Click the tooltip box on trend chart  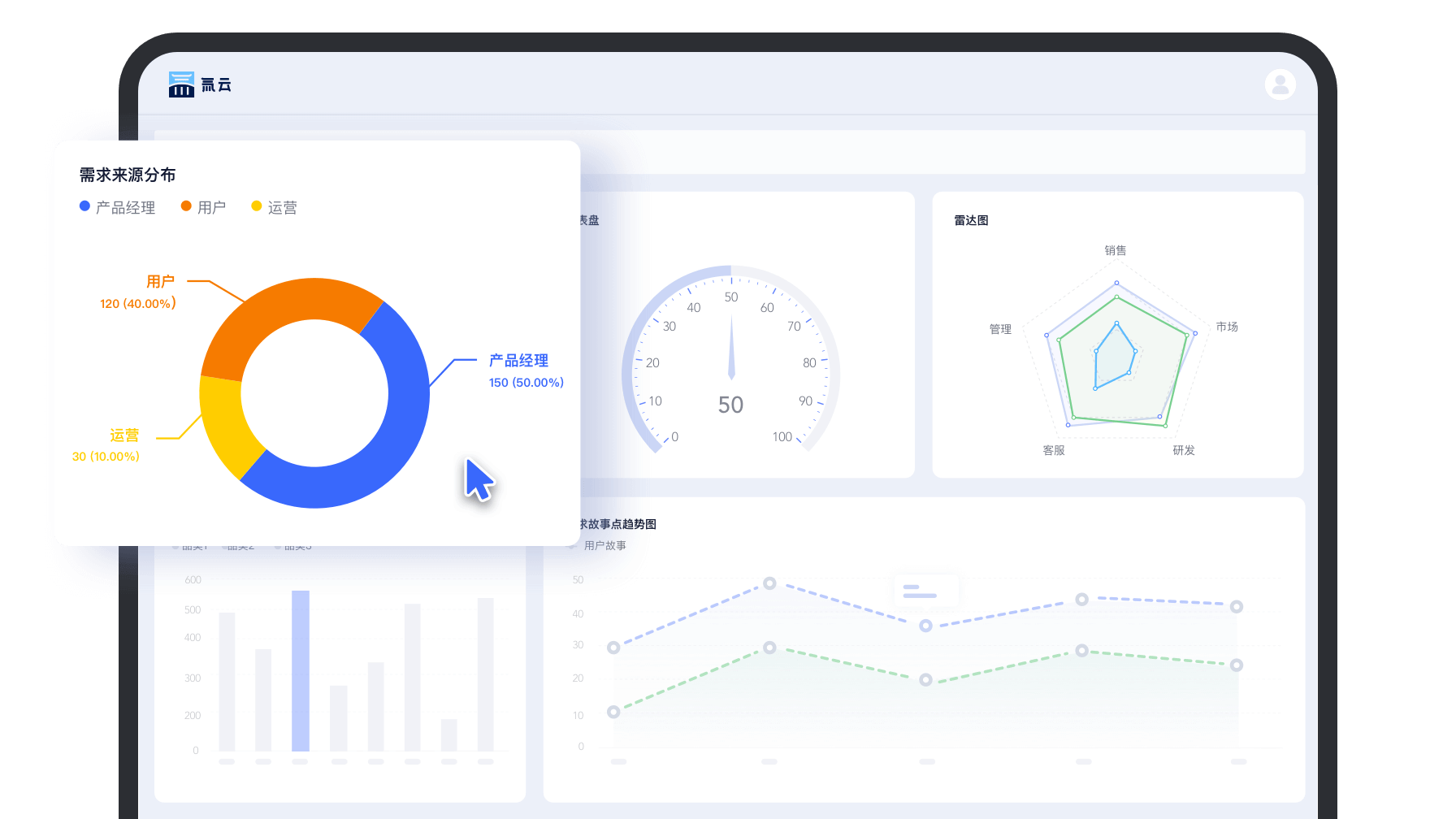(926, 591)
